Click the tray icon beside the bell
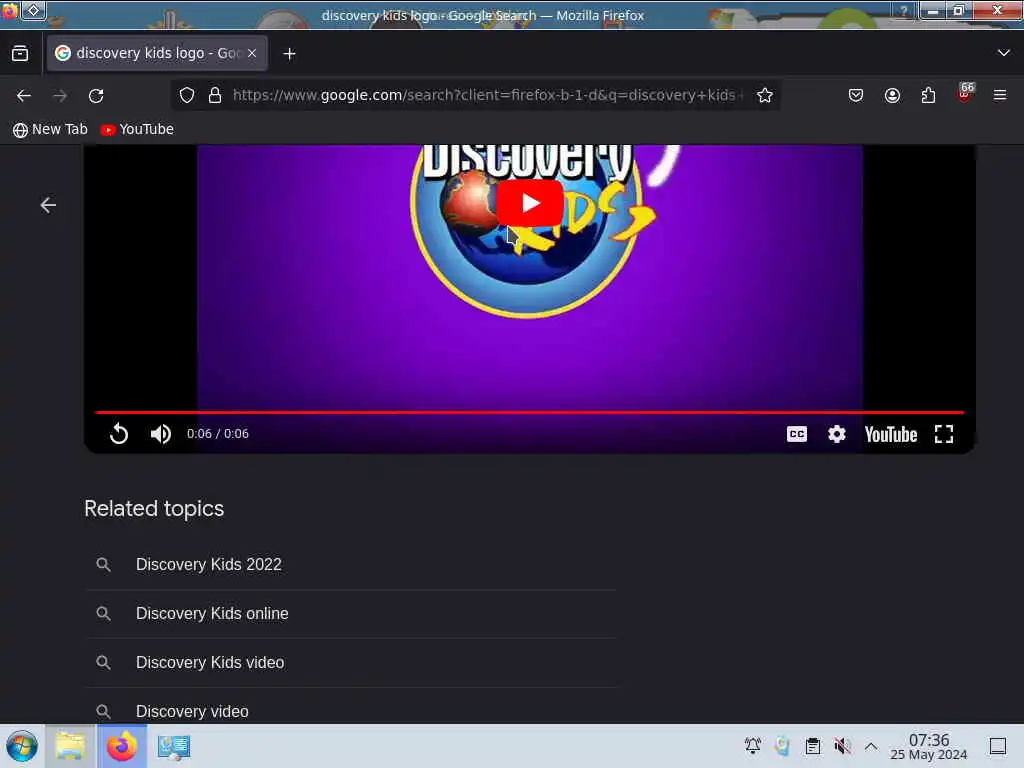 782,745
